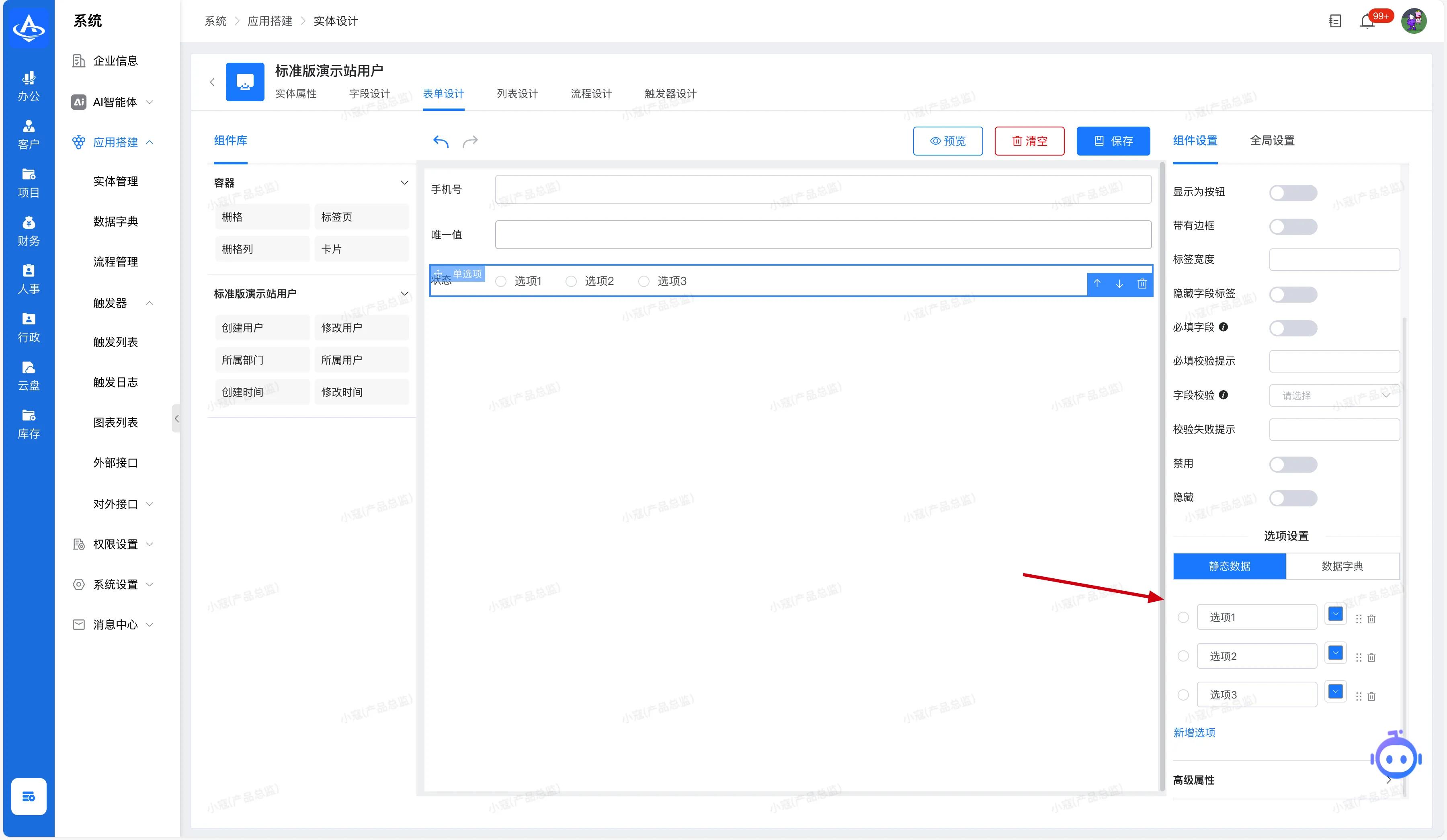Click 新增选项 link
Image resolution: width=1447 pixels, height=840 pixels.
(1194, 733)
